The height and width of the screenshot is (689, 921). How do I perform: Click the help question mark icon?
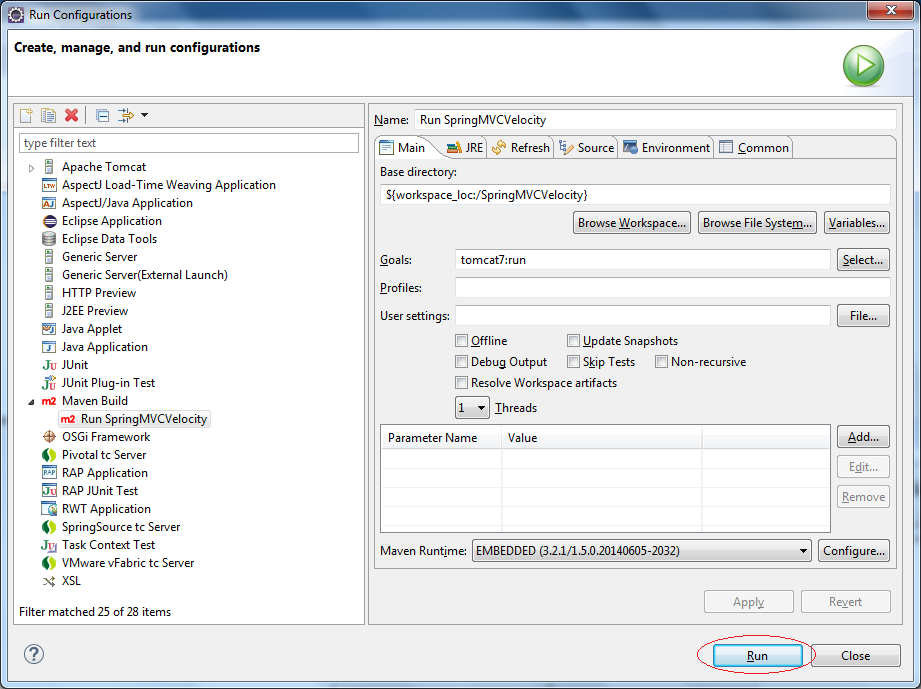point(34,654)
